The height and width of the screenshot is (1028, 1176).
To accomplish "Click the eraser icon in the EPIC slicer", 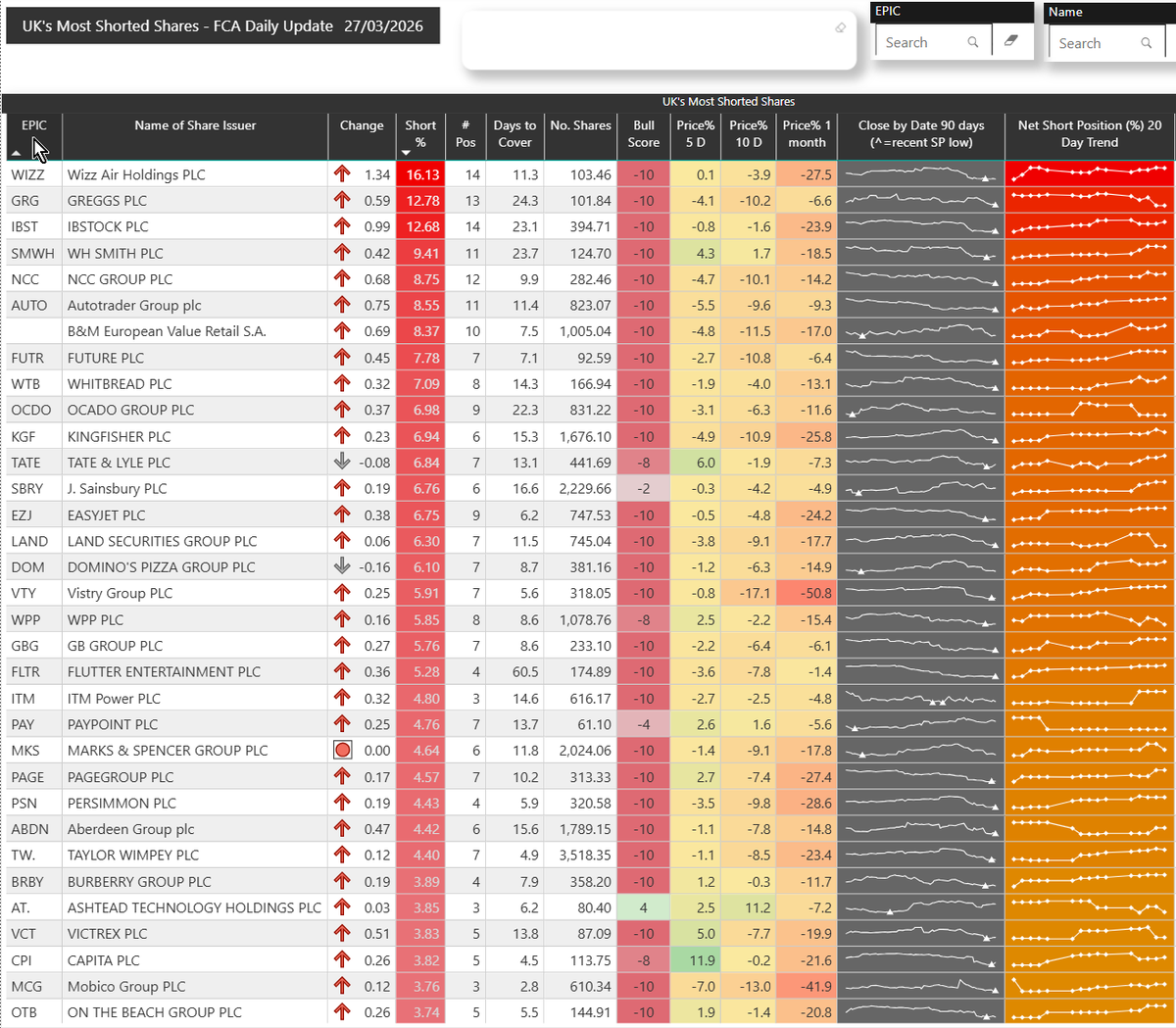I will click(x=1011, y=41).
